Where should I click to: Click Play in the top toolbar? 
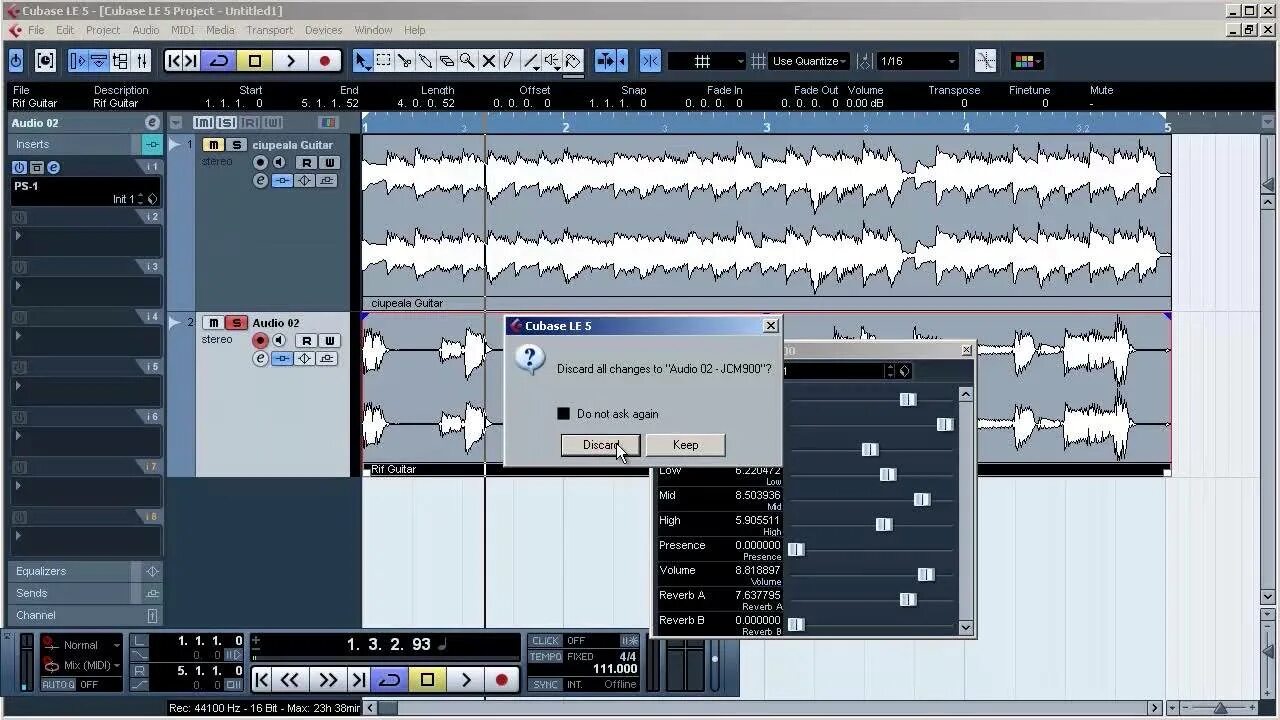tap(290, 61)
